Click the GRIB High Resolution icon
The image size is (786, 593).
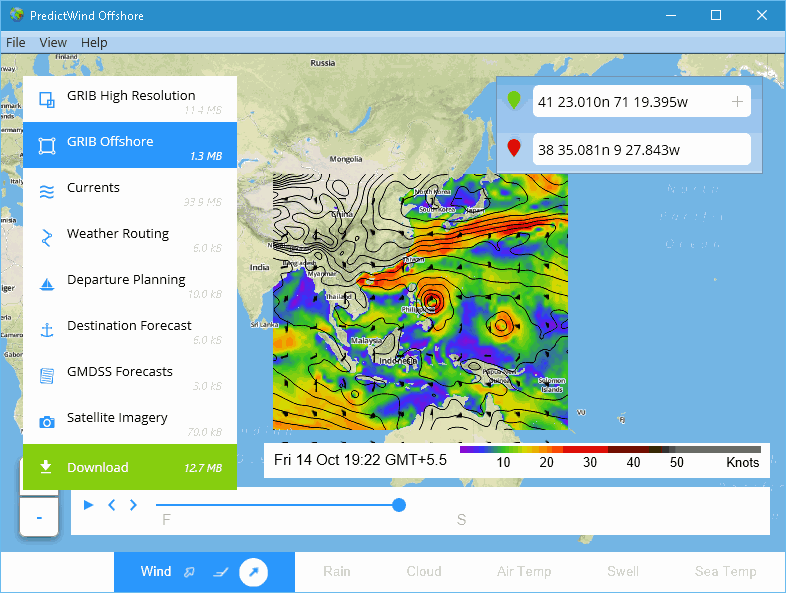click(47, 100)
